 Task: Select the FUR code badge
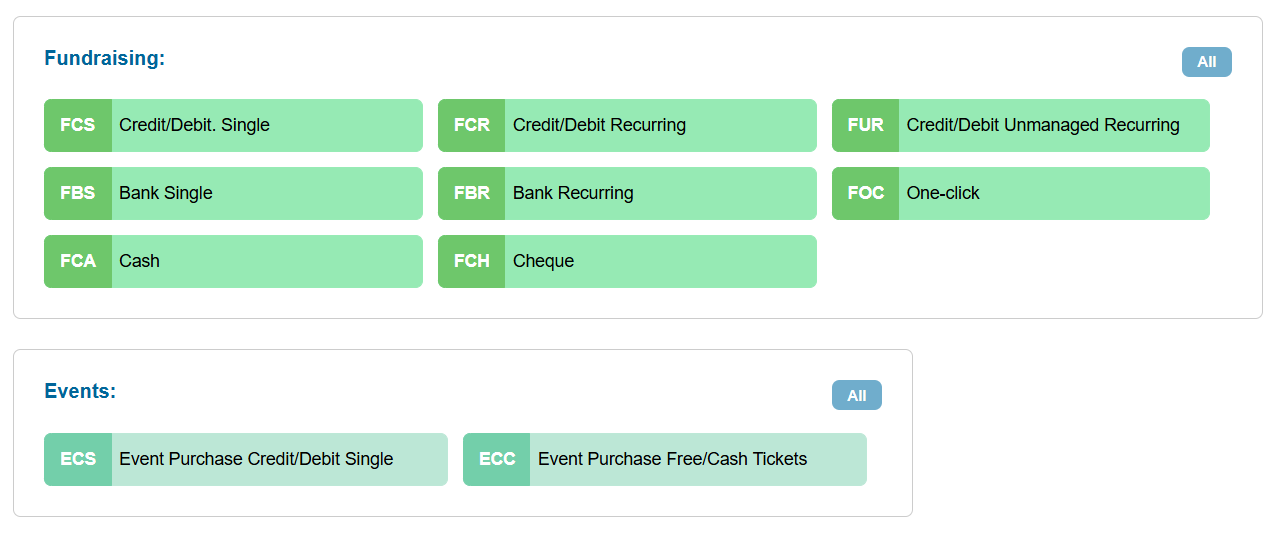(x=865, y=125)
